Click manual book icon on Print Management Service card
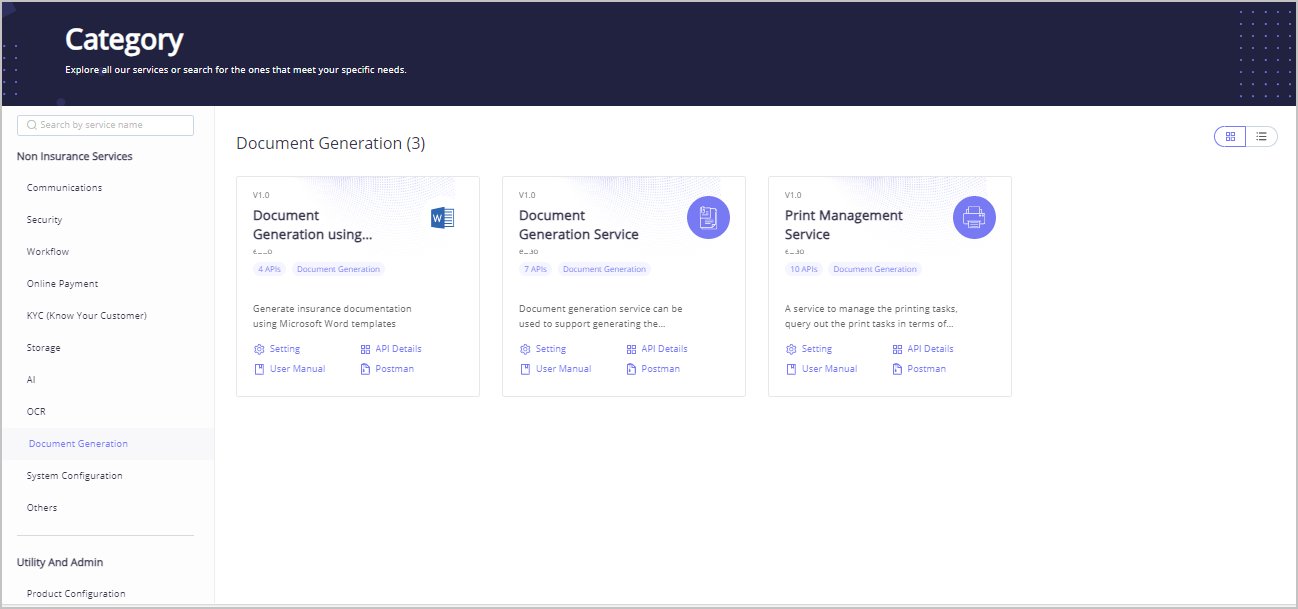 pos(791,369)
